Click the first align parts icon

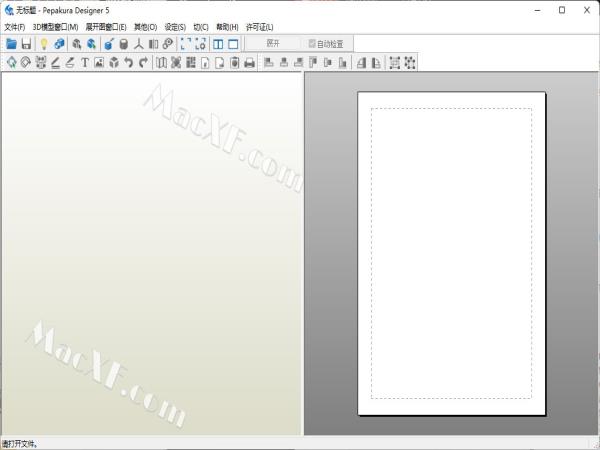(x=269, y=62)
